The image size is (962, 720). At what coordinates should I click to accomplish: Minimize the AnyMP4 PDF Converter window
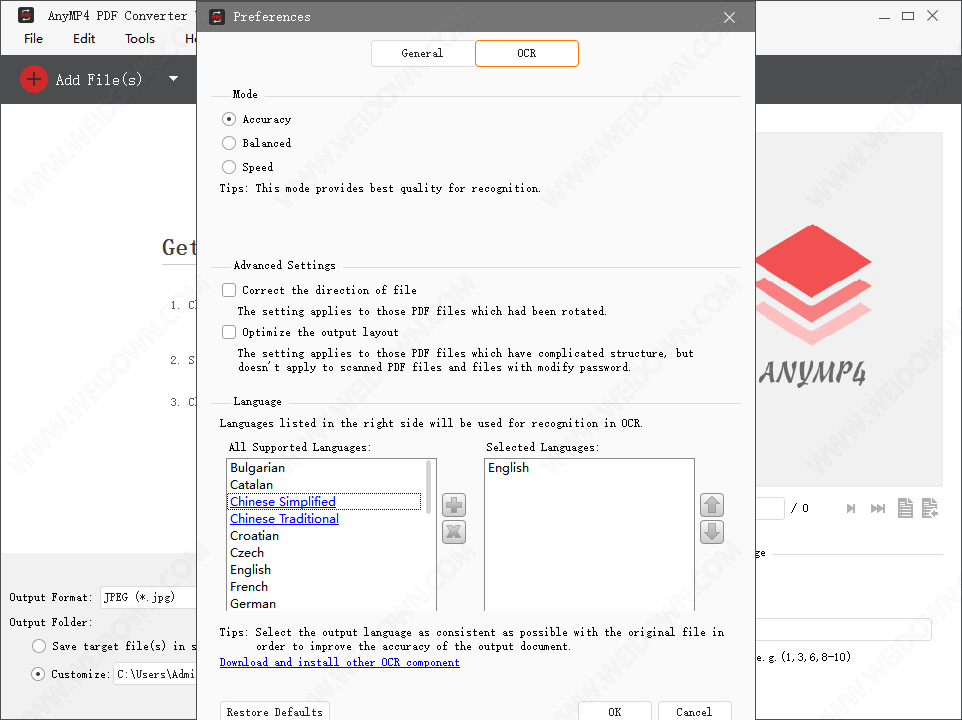tap(884, 17)
